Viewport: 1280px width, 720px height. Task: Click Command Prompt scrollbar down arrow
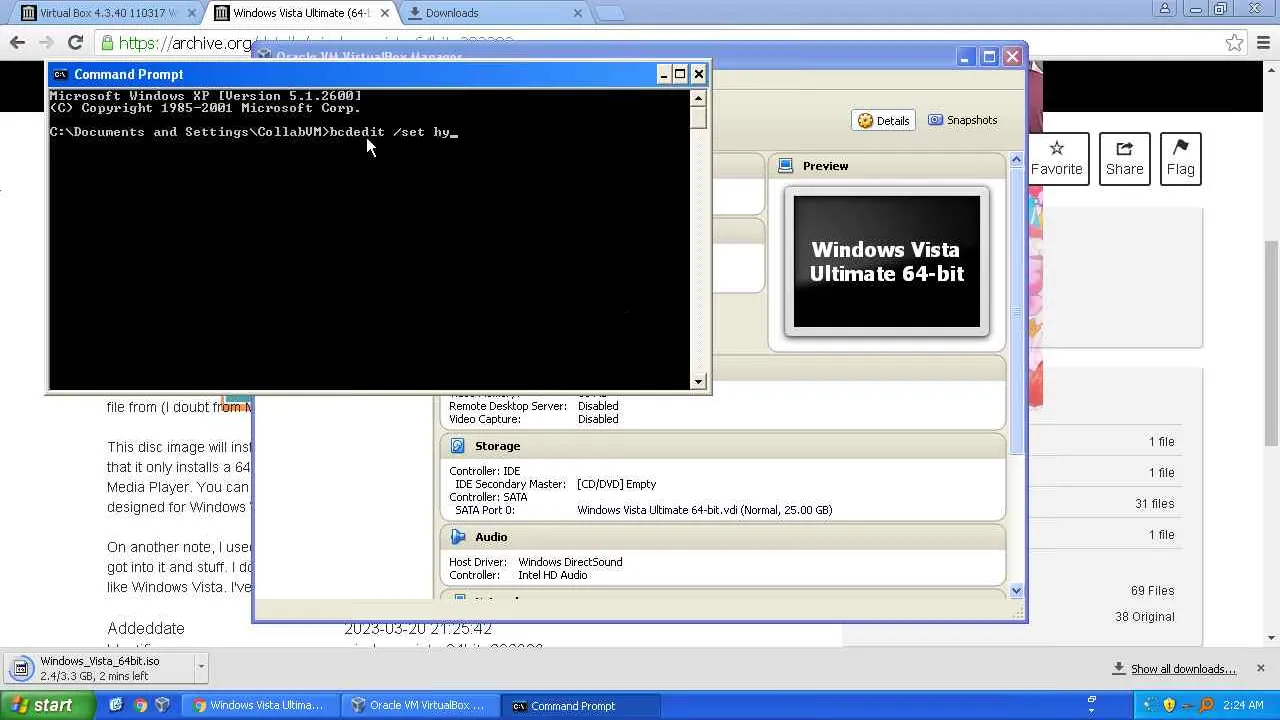point(698,381)
